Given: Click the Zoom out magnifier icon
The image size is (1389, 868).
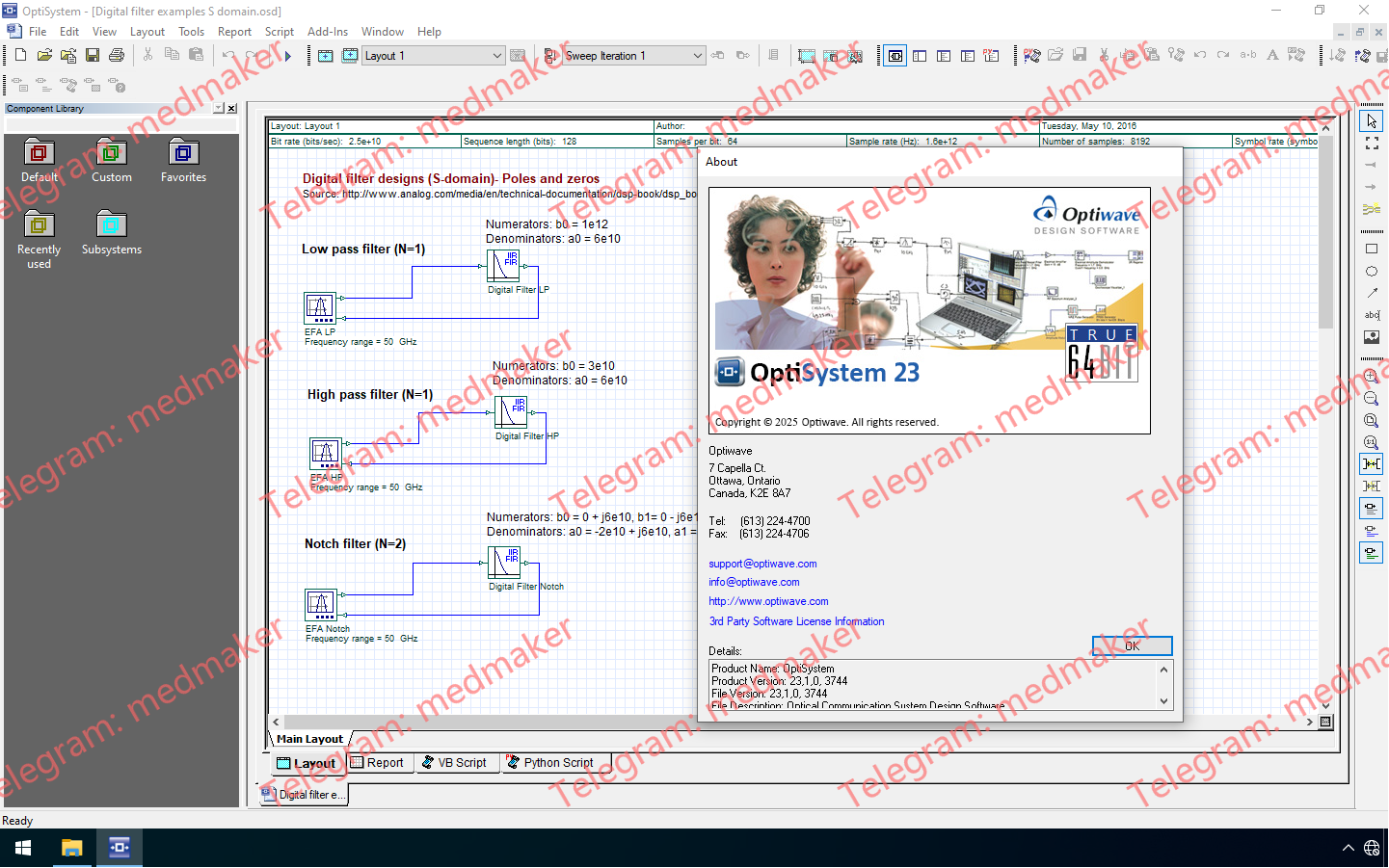Looking at the screenshot, I should coord(1372,399).
